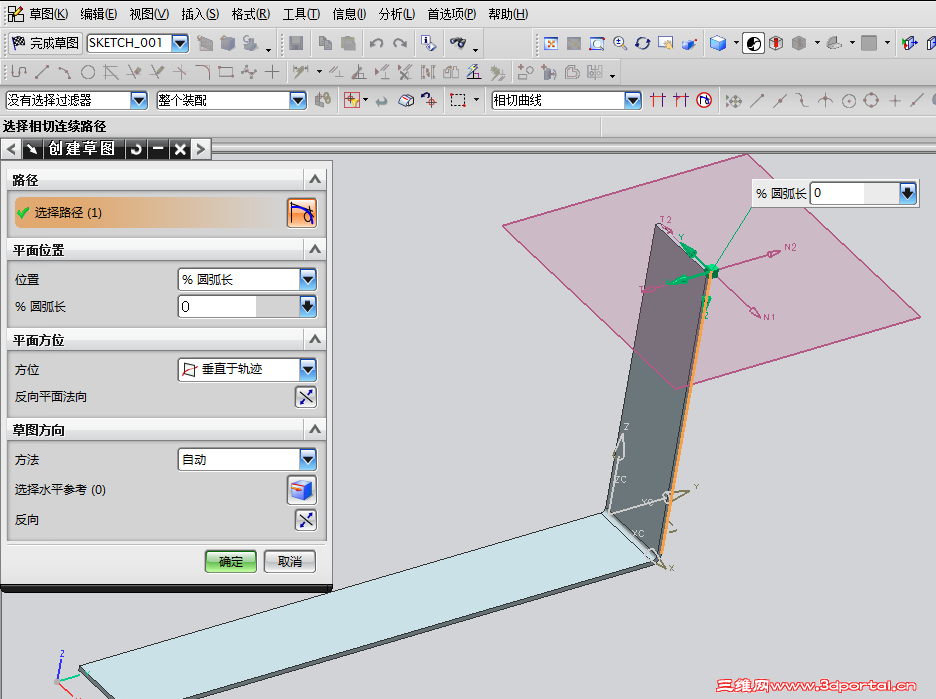Viewport: 936px width, 699px height.
Task: Open the 方法 自动 dropdown
Action: click(x=308, y=459)
